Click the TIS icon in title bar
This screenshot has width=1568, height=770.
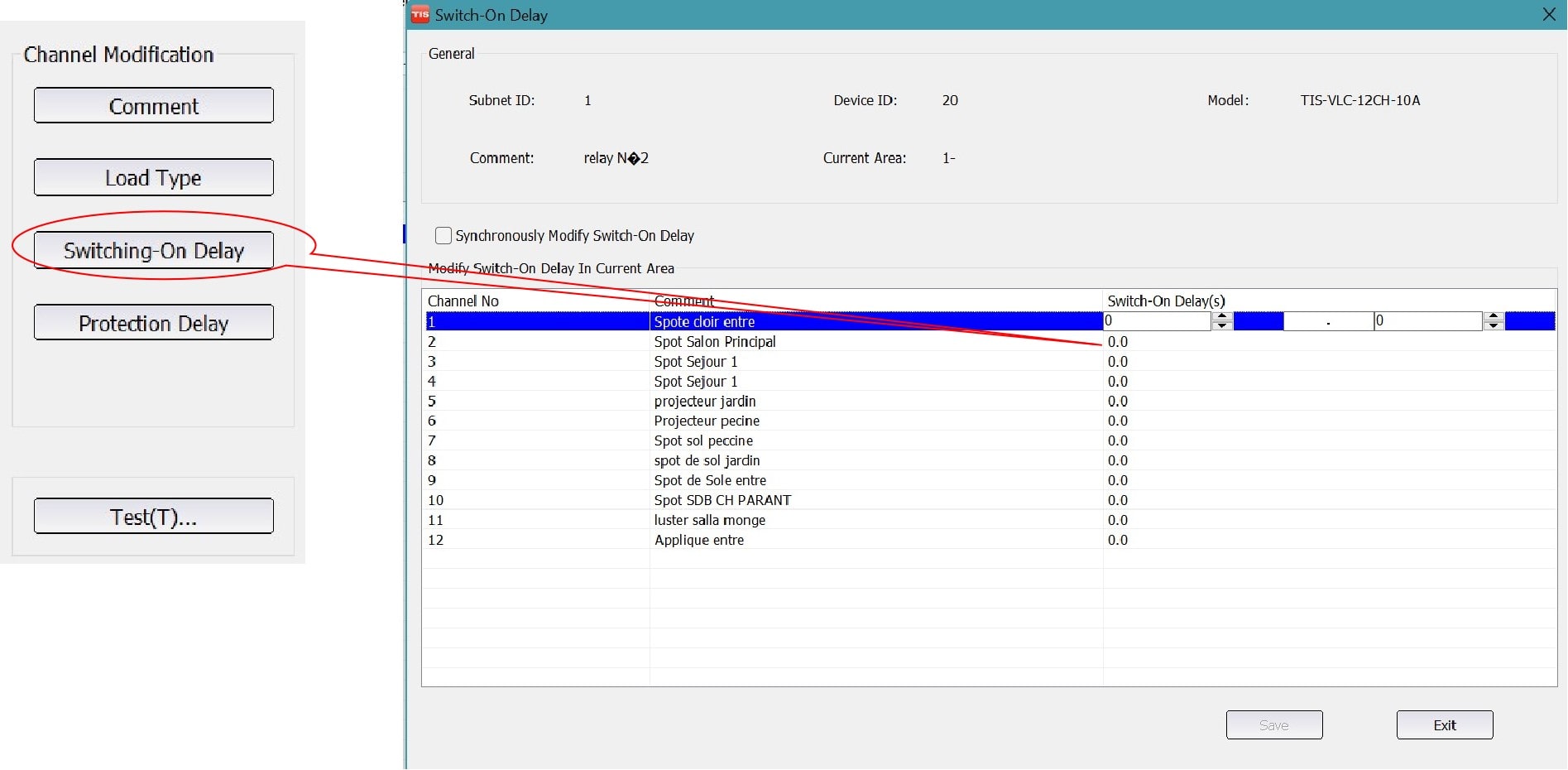pyautogui.click(x=420, y=15)
